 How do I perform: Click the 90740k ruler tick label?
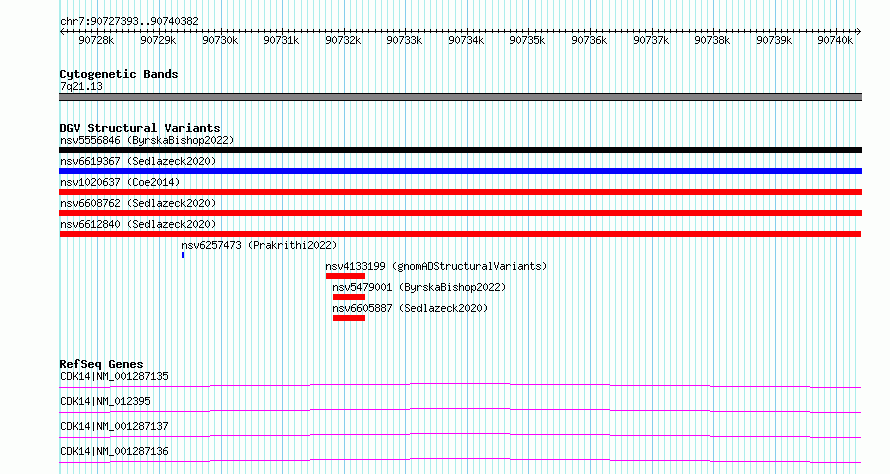pos(836,40)
